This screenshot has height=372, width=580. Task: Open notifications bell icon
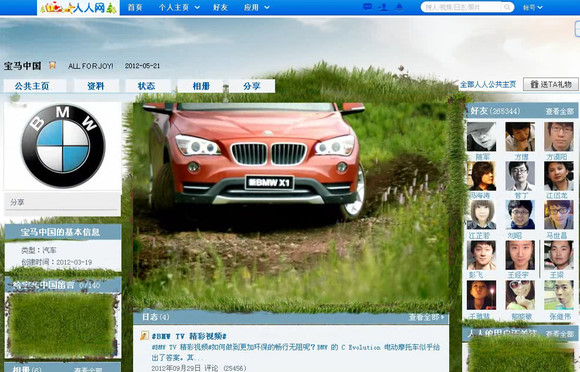(x=399, y=7)
